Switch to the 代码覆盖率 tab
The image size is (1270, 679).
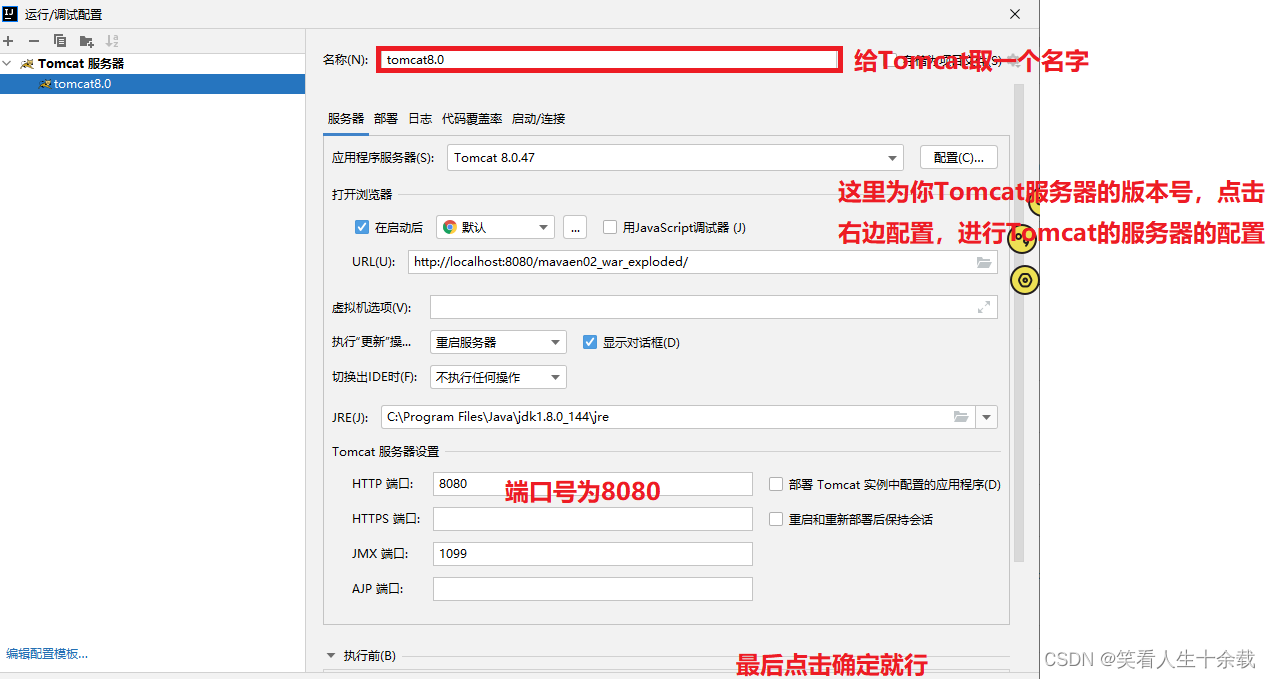coord(472,118)
